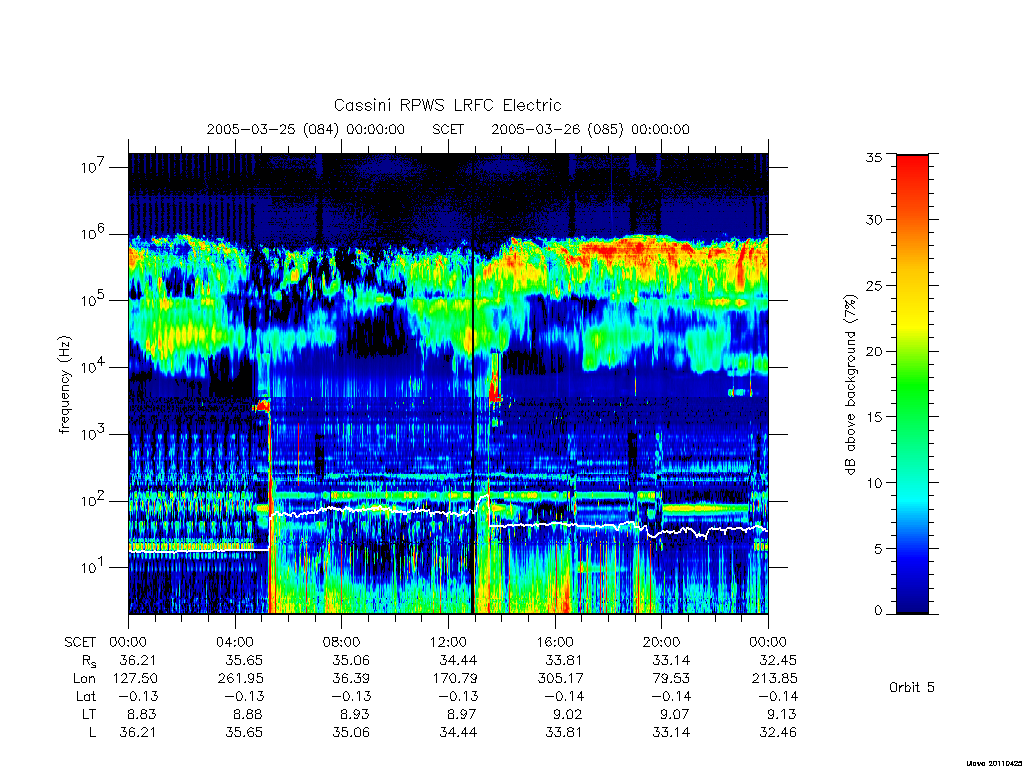Click the Rs row label

[89, 661]
